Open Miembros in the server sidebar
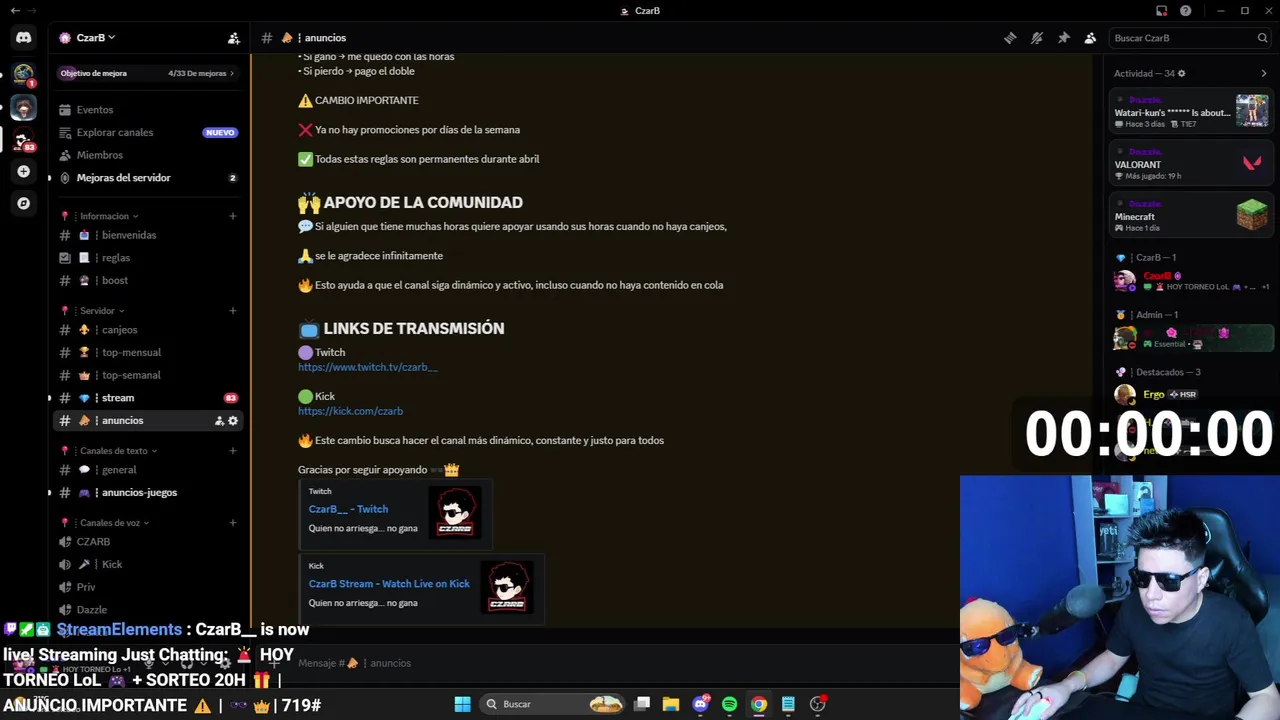The width and height of the screenshot is (1280, 720). pos(147,155)
